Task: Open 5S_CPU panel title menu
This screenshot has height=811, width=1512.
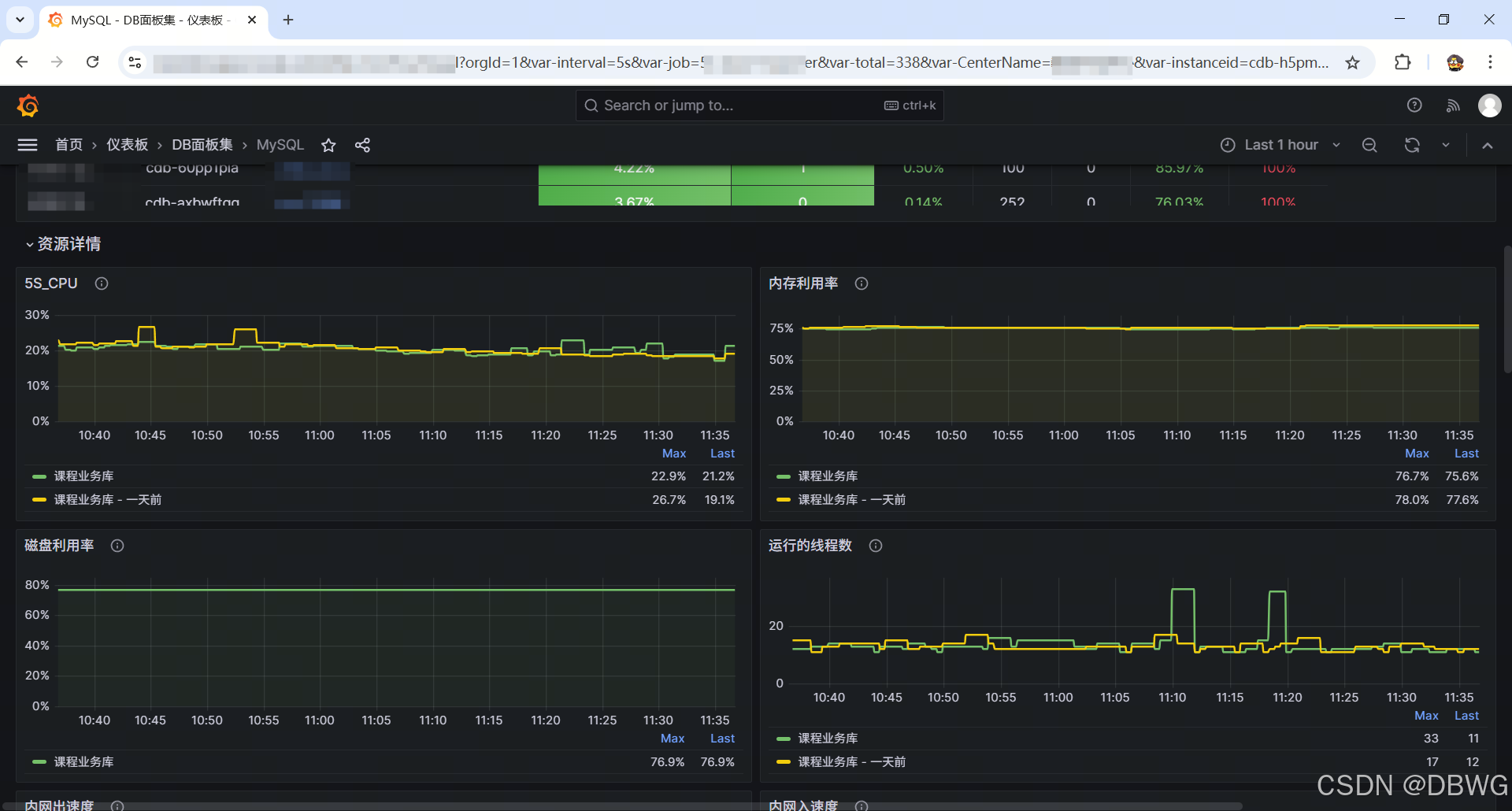Action: tap(51, 283)
